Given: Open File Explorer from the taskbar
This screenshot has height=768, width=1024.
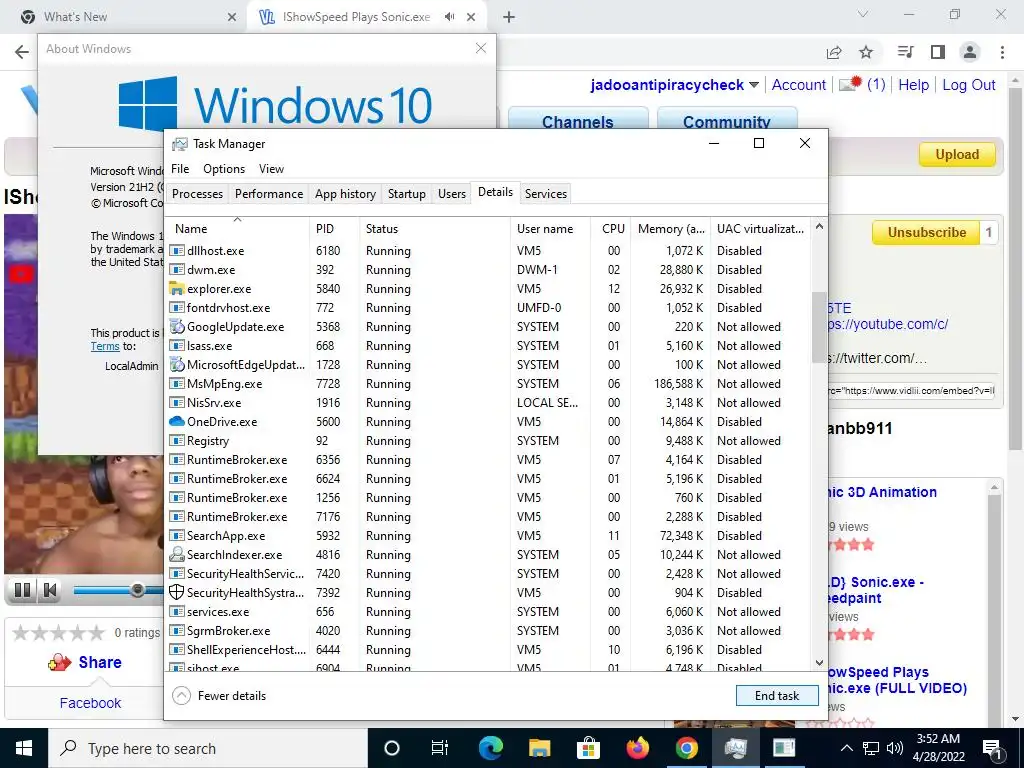Looking at the screenshot, I should click(539, 748).
